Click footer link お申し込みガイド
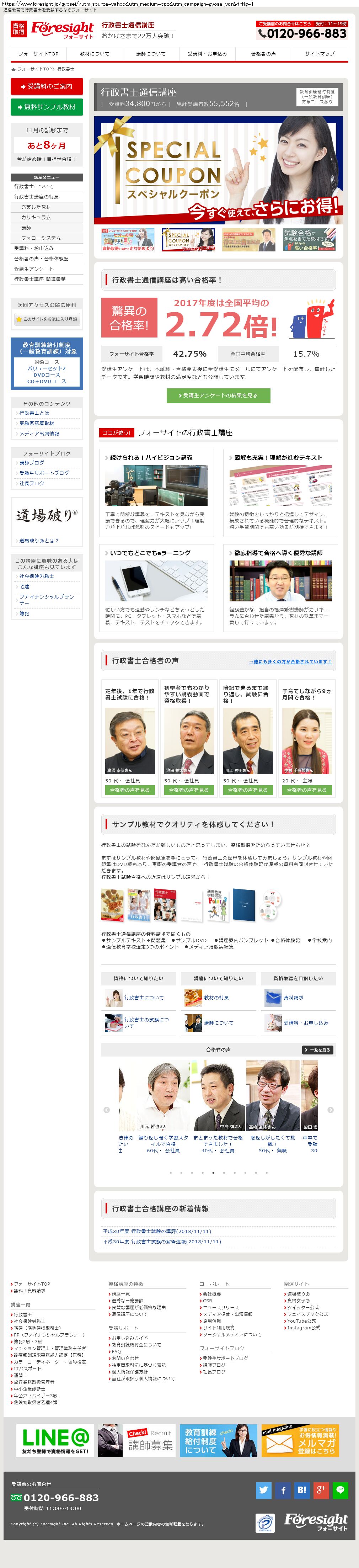The image size is (359, 1568). click(130, 1338)
